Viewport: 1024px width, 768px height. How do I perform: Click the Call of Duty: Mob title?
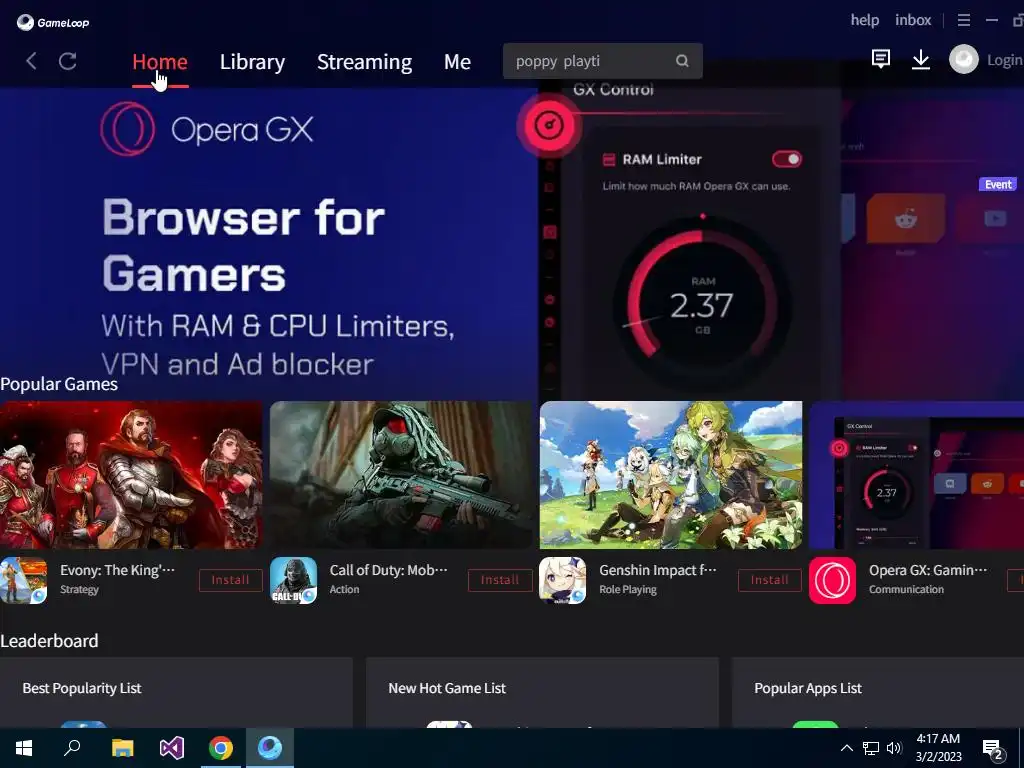[x=389, y=570]
